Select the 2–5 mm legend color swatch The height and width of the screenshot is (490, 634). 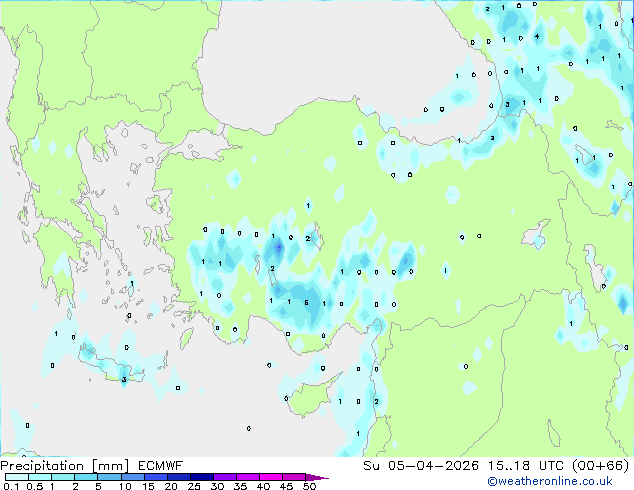(86, 477)
